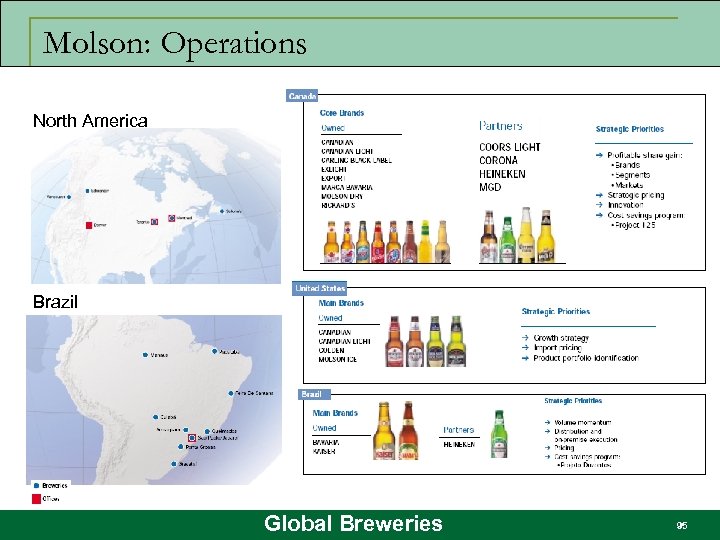Click slide page number 95
This screenshot has height=540, width=720.
coord(681,525)
